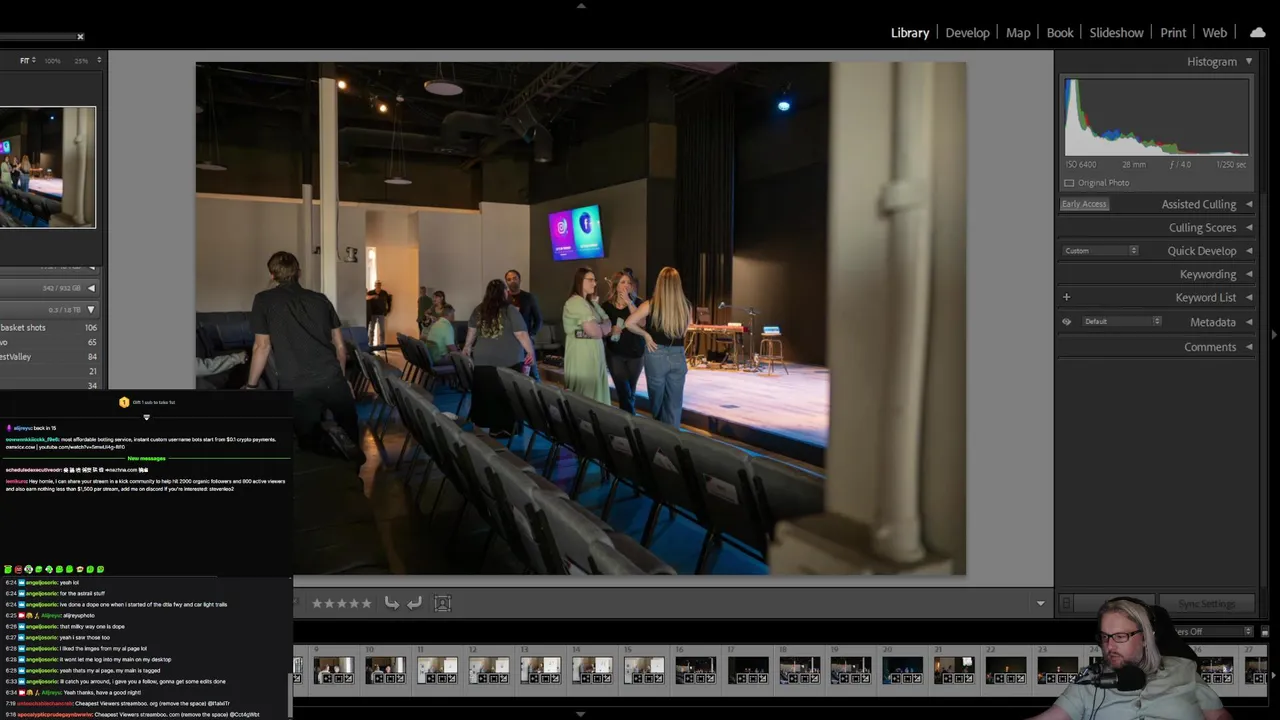Collapse the 0.3 / 1.8 TB volume

91,310
